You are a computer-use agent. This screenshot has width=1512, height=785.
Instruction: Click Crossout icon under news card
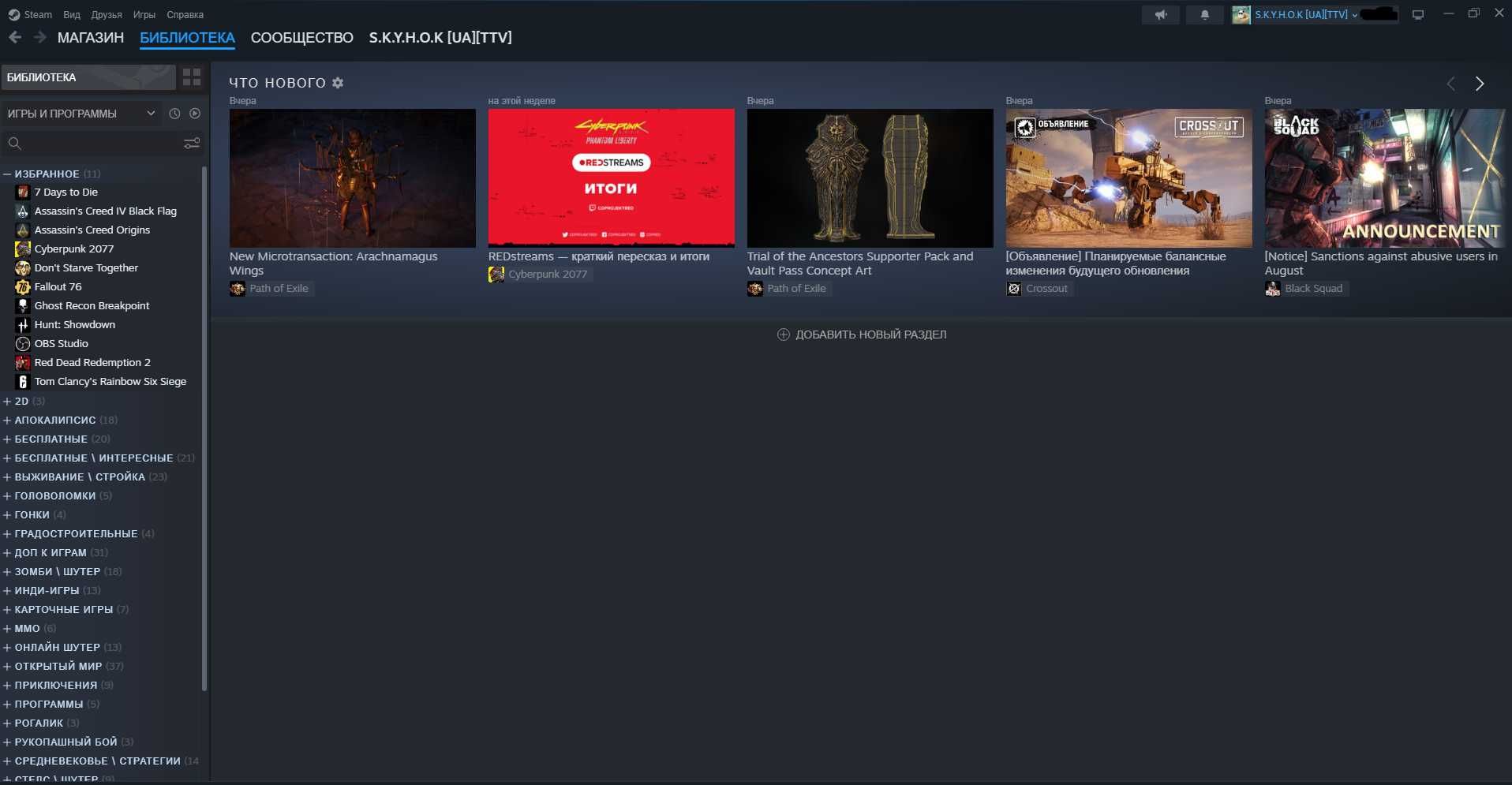tap(1014, 289)
